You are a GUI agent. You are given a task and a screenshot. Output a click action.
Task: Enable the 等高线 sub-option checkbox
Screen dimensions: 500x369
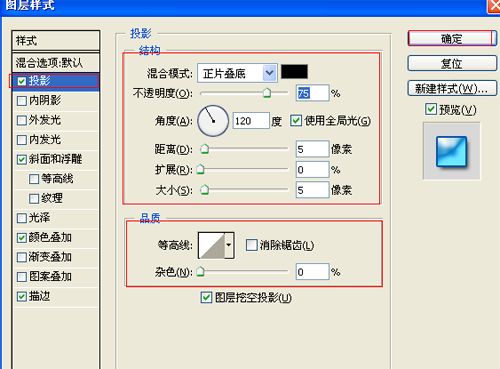[x=34, y=179]
